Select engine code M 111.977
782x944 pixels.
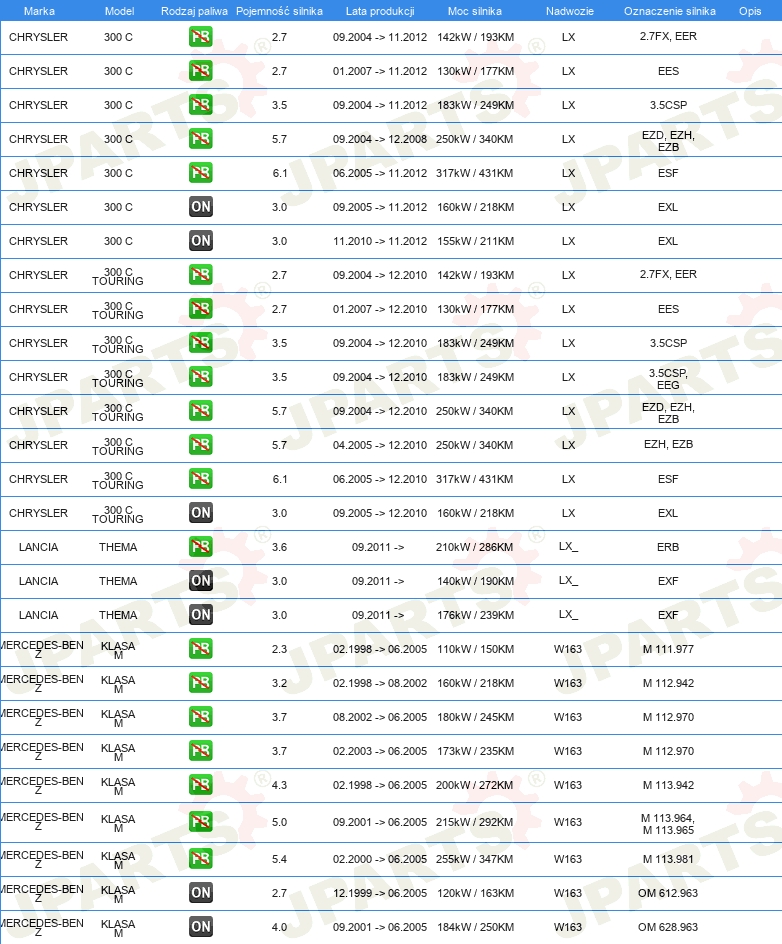[668, 650]
